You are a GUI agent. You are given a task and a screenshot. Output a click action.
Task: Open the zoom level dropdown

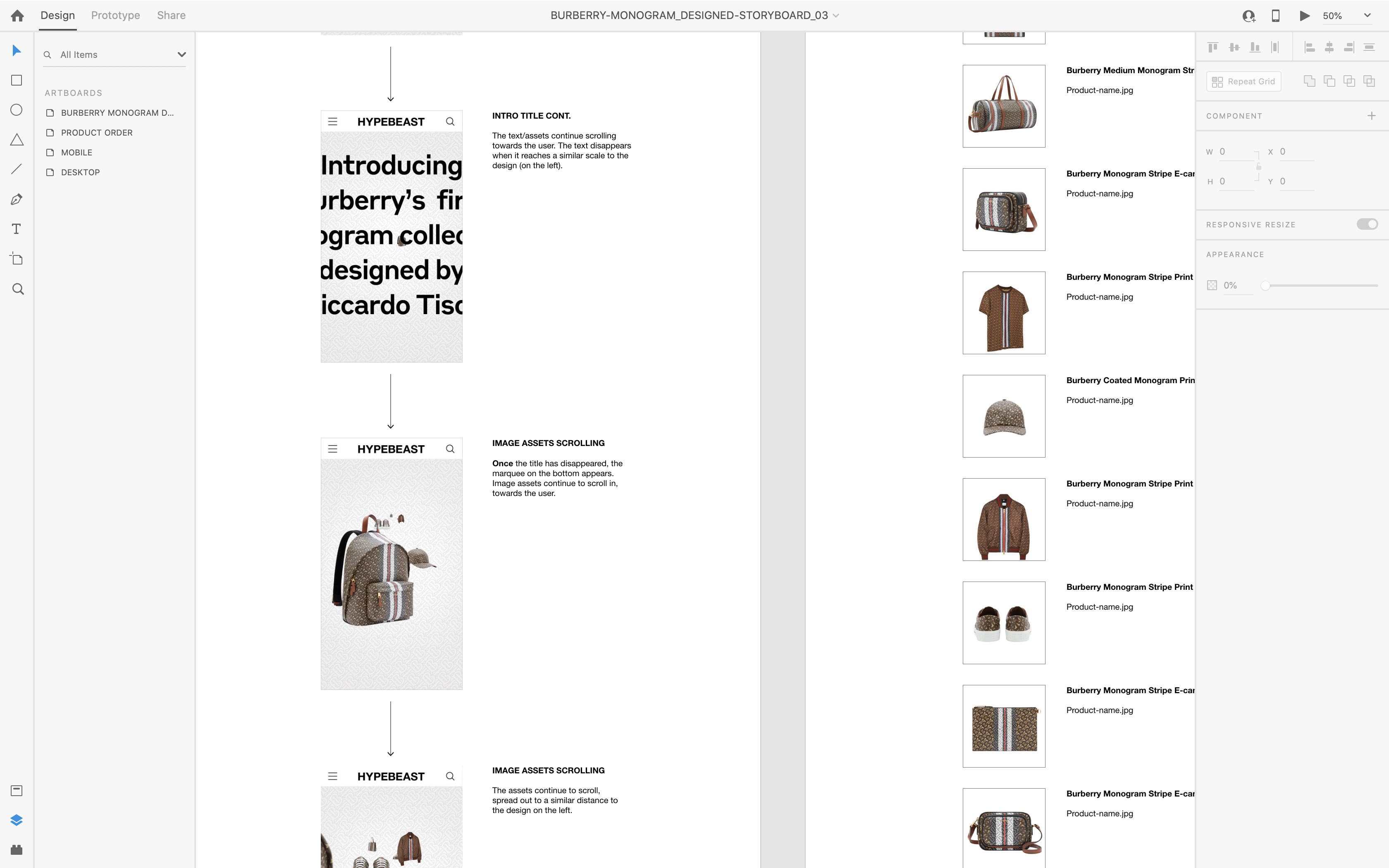(1367, 16)
